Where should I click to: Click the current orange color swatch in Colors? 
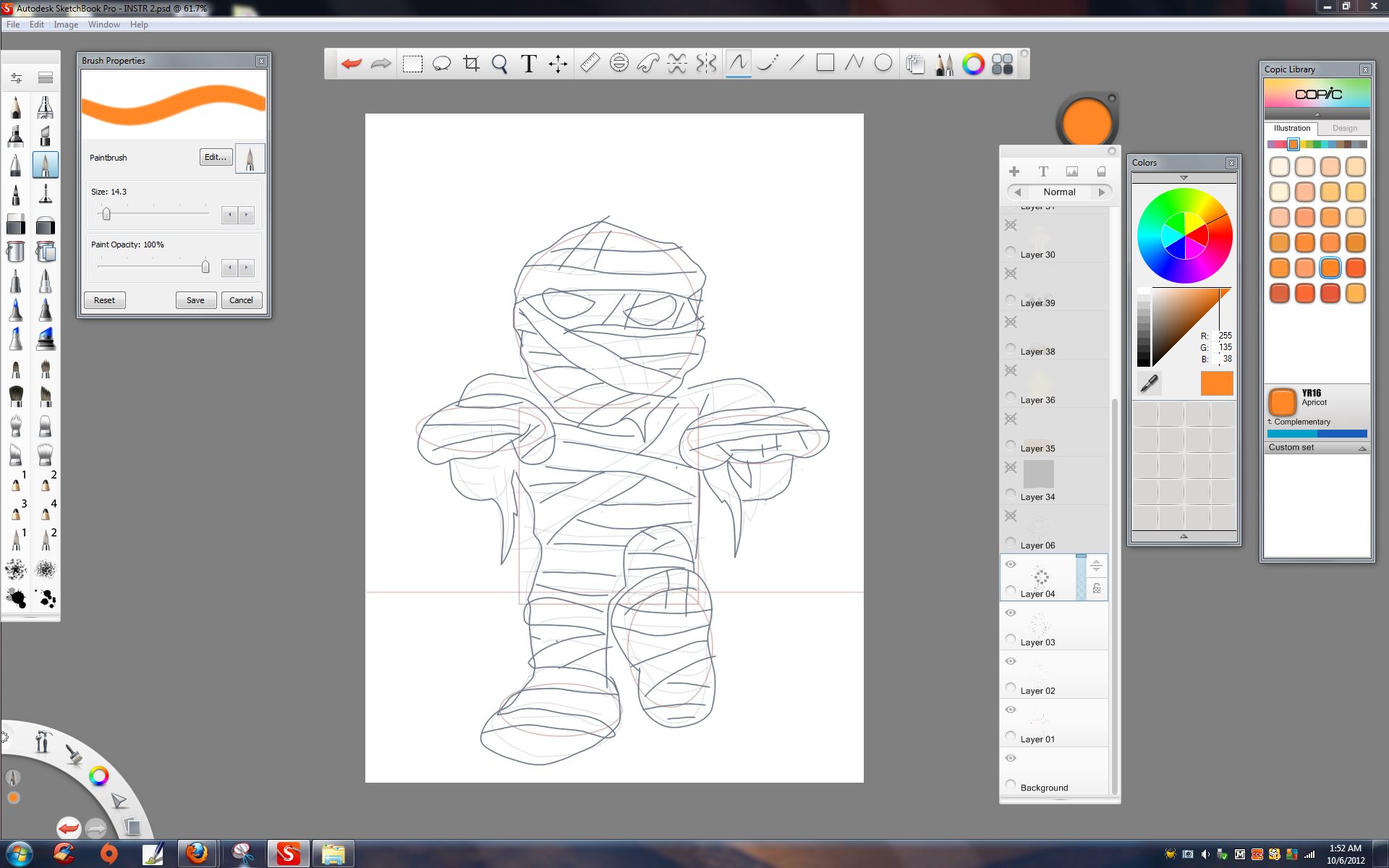click(x=1217, y=383)
